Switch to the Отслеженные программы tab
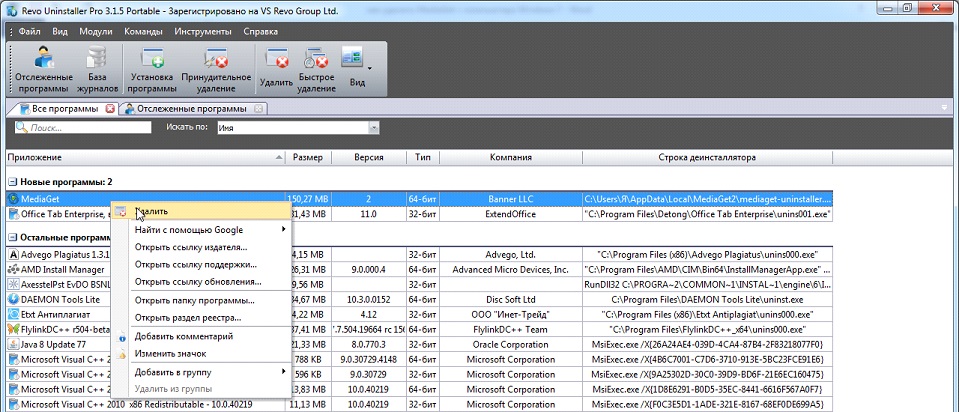This screenshot has width=959, height=412. tap(190, 108)
